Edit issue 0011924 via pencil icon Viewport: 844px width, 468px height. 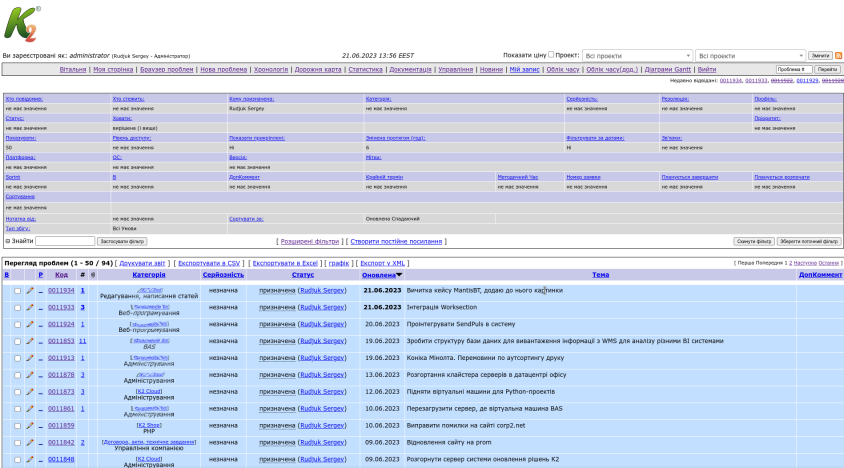pos(30,325)
